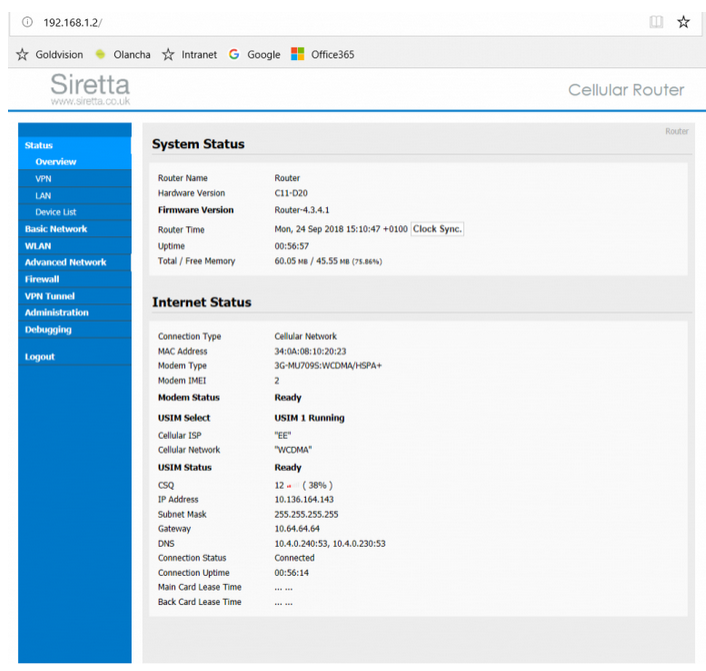Click the Internet Status heading
The image size is (706, 671).
pos(202,302)
